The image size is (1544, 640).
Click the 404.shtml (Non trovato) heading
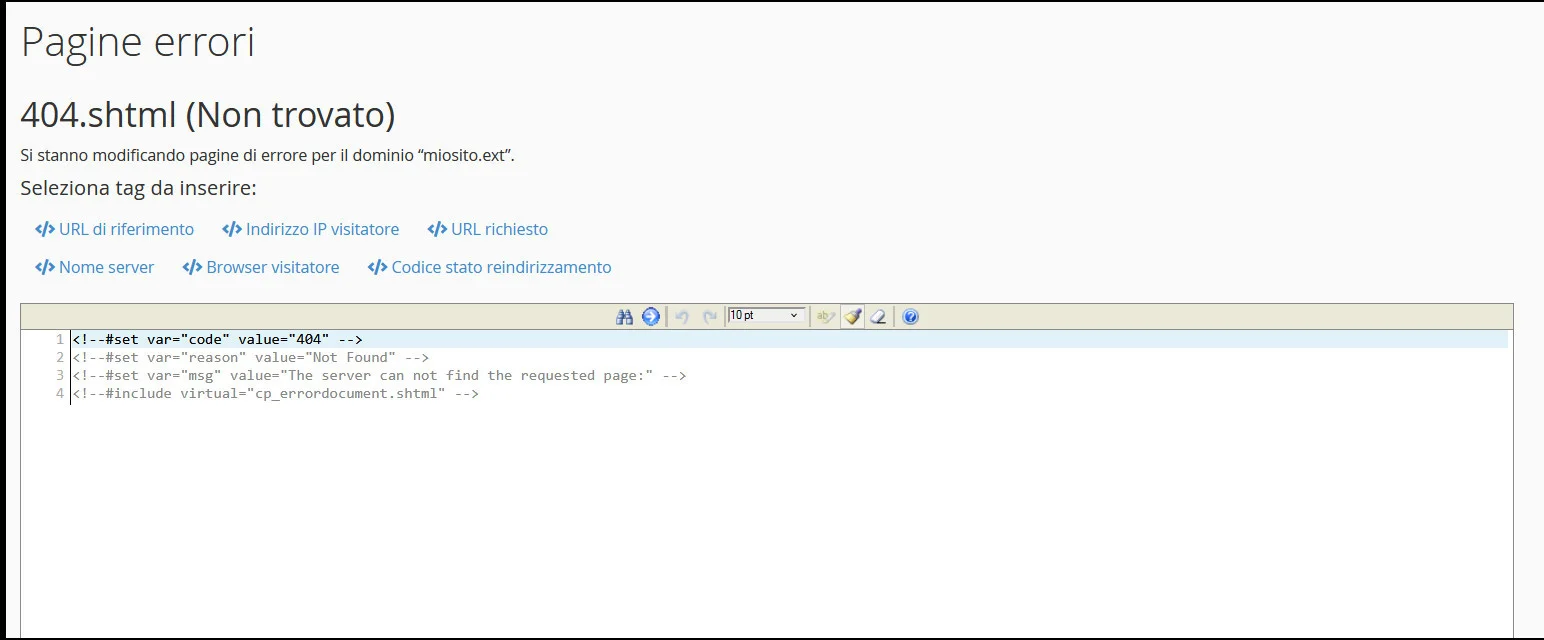(208, 114)
